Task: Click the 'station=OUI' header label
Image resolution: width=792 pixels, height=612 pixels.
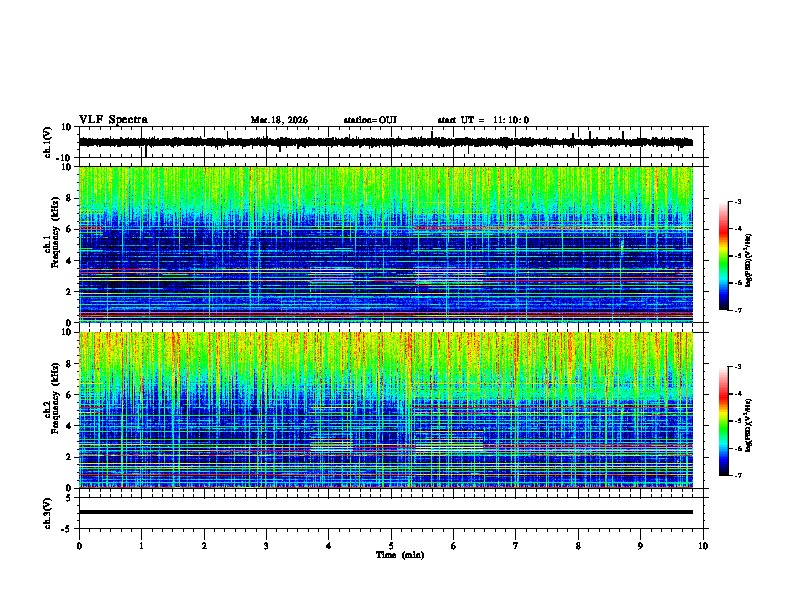Action: coord(370,120)
